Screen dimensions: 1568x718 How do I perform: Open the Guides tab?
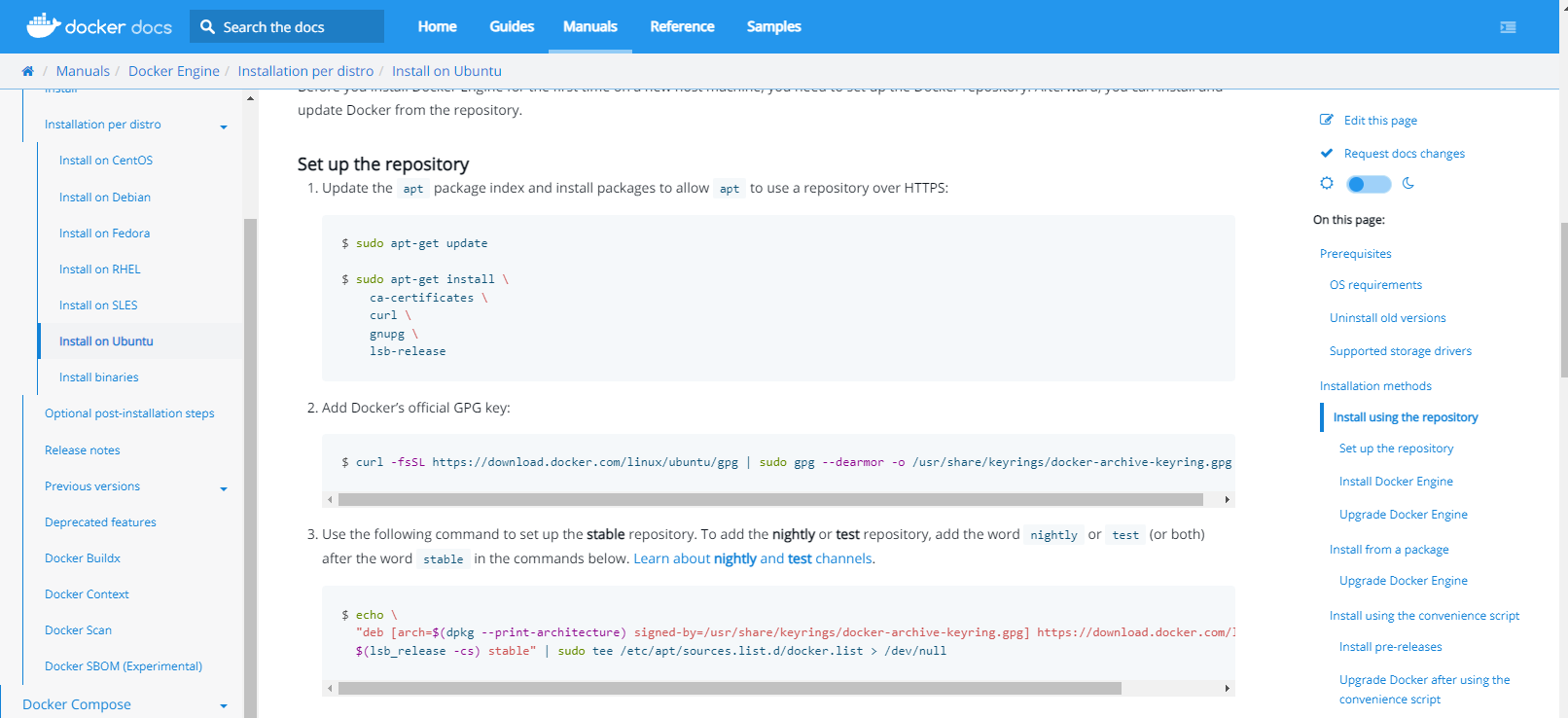pos(512,26)
